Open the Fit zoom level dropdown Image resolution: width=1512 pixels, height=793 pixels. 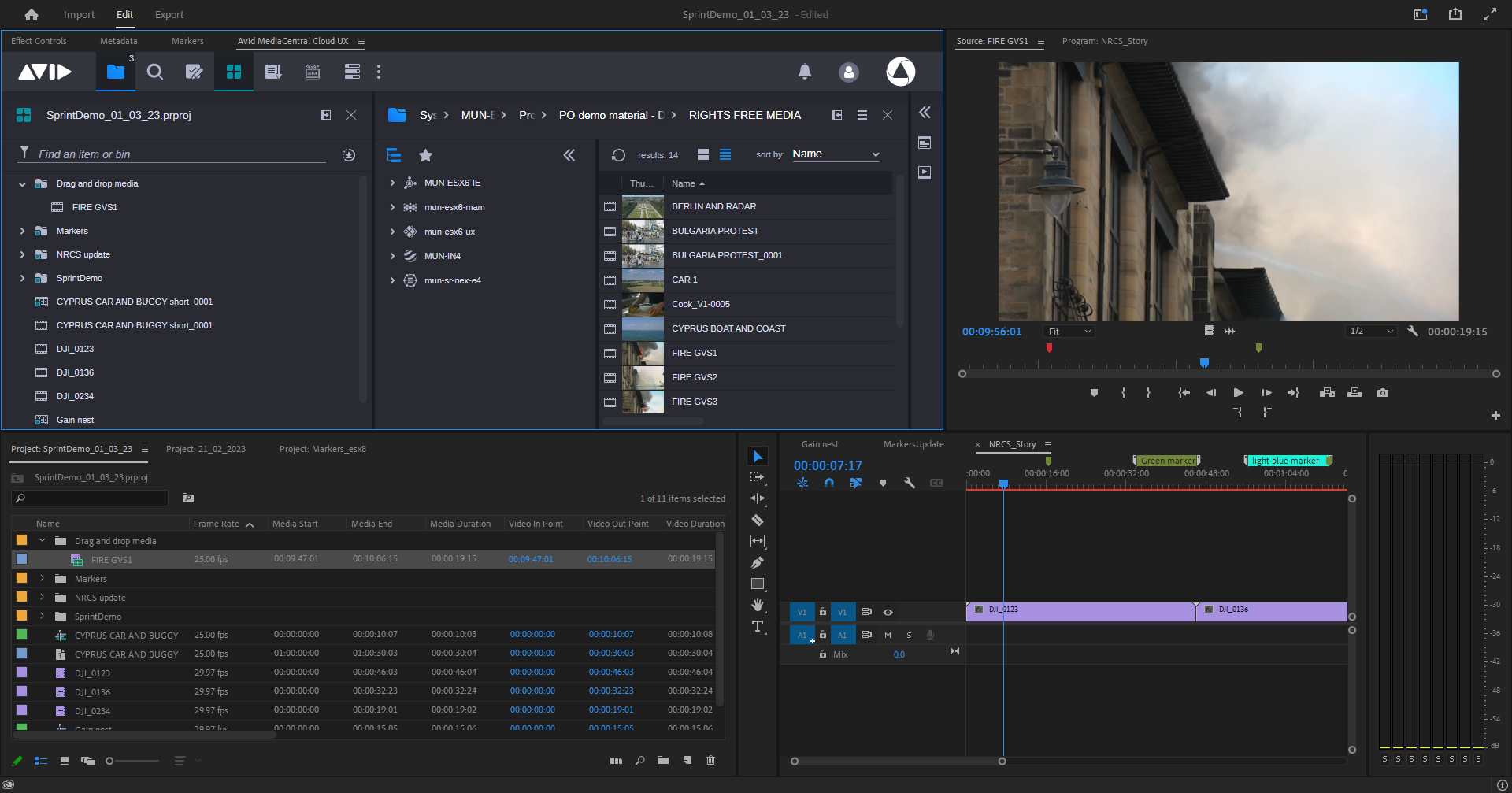pos(1068,331)
